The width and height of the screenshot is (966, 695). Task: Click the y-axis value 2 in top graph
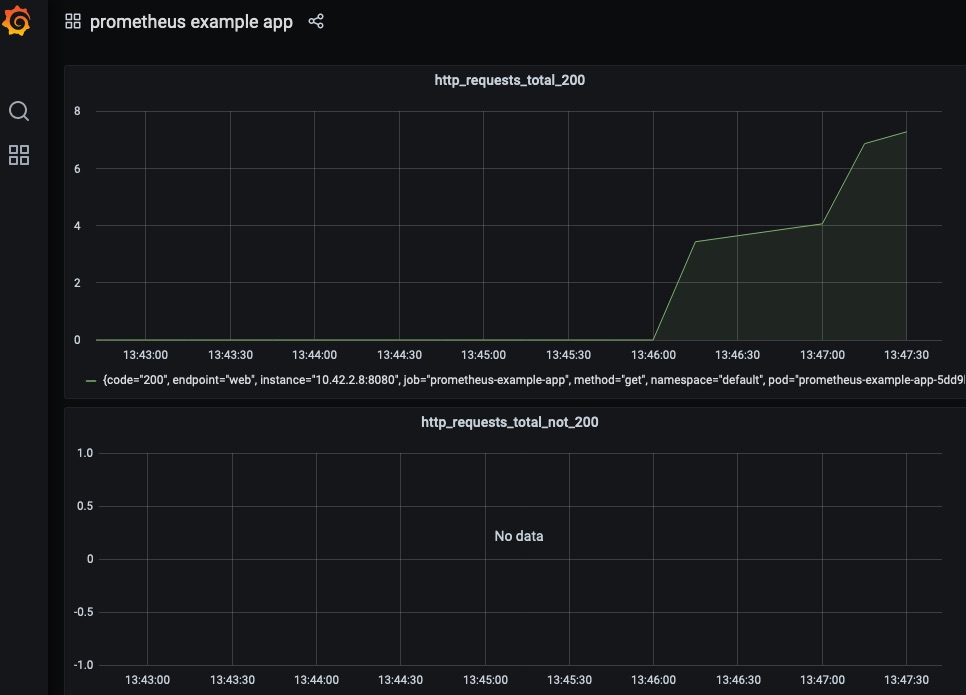tap(77, 283)
